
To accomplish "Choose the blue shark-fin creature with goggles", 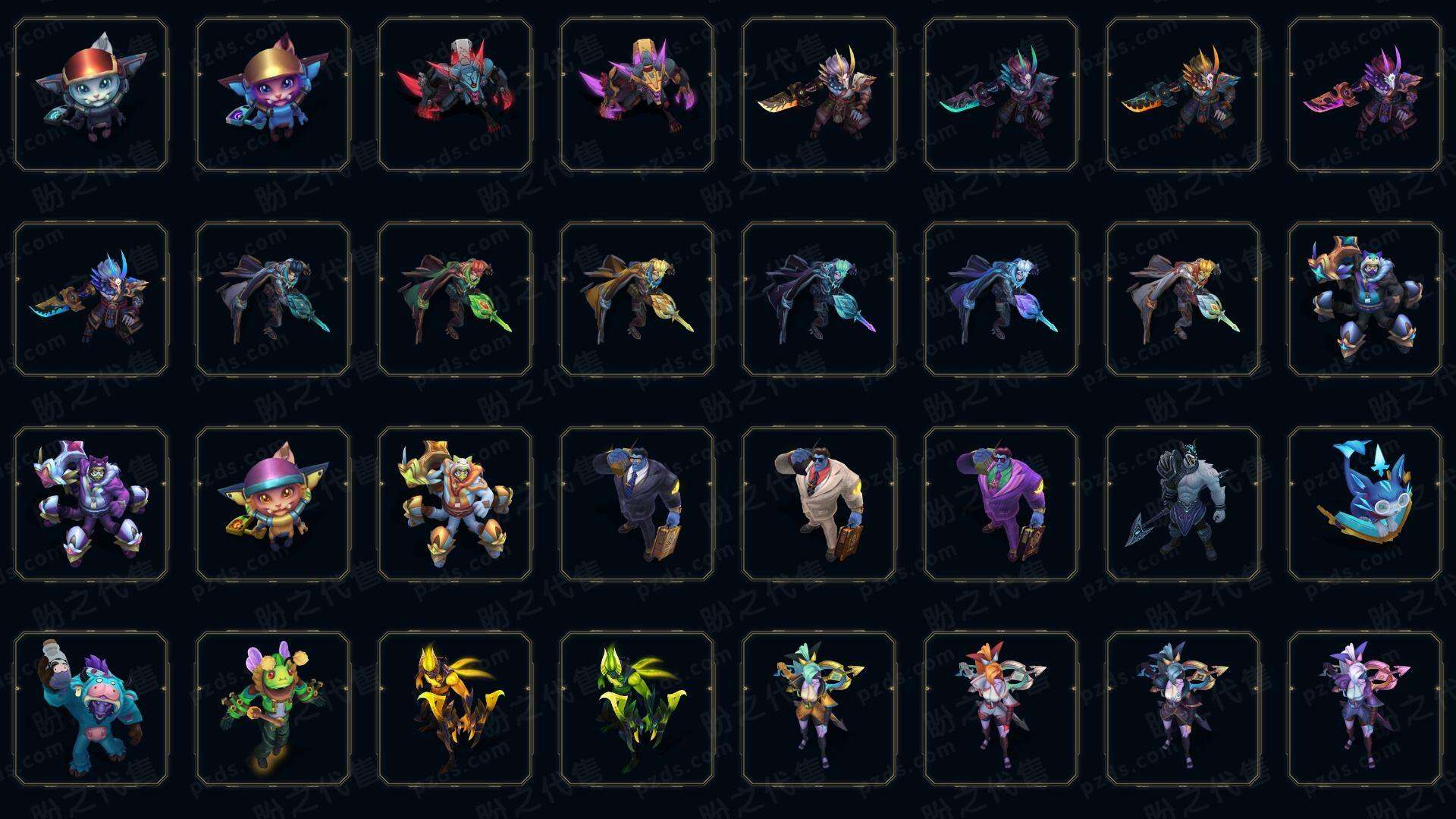I will tap(1365, 504).
